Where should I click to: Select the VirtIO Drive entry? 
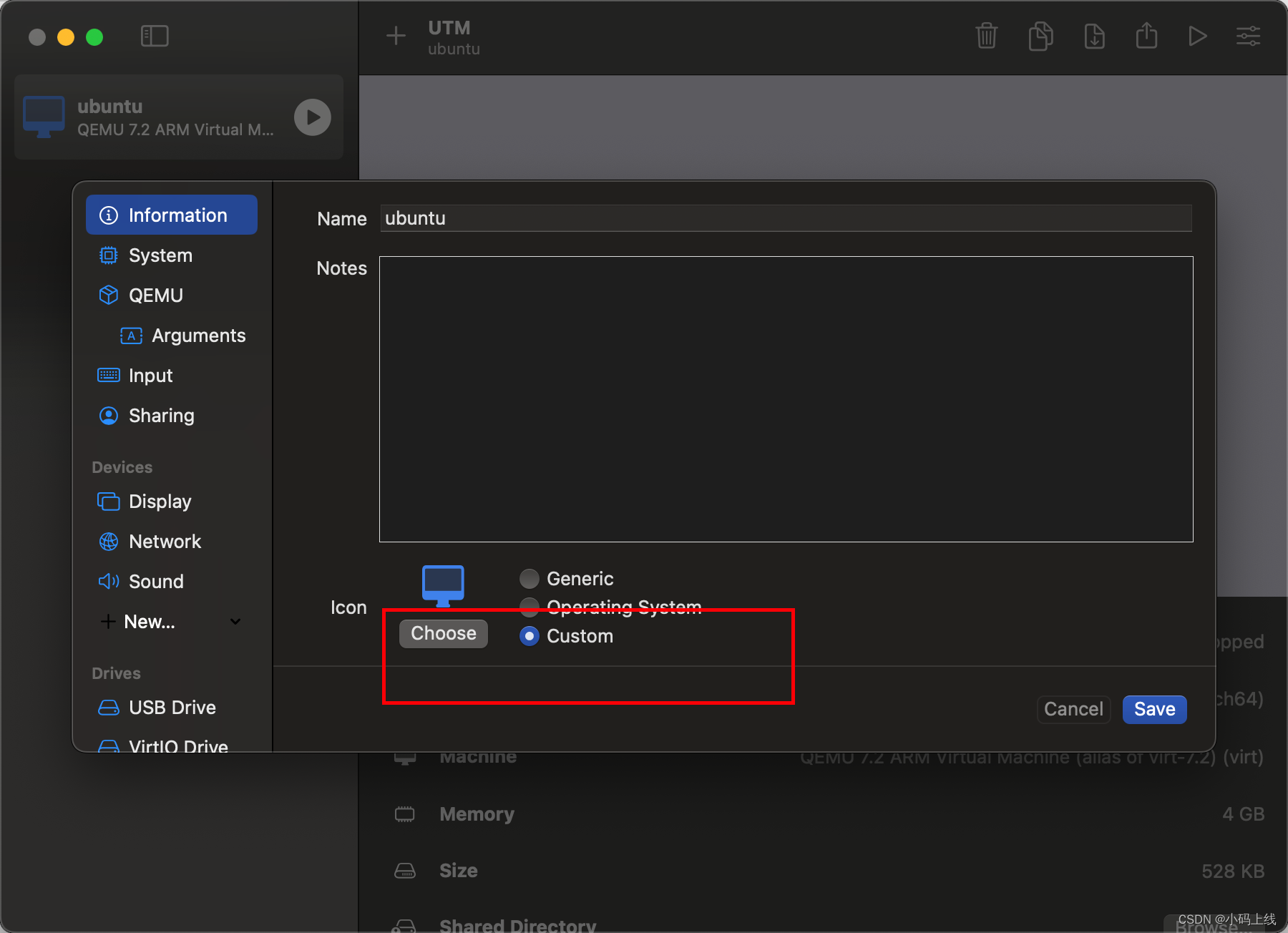click(x=172, y=744)
